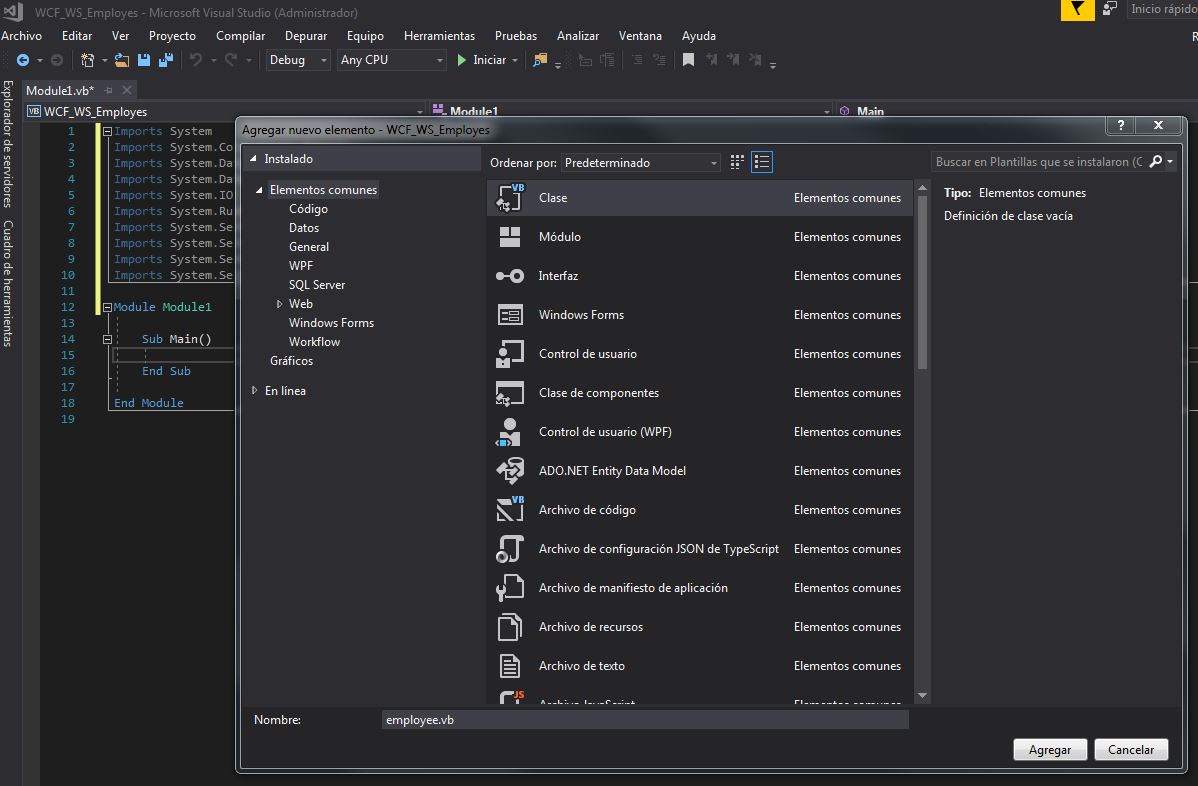Expand the En línea section
The height and width of the screenshot is (786, 1198).
point(254,390)
